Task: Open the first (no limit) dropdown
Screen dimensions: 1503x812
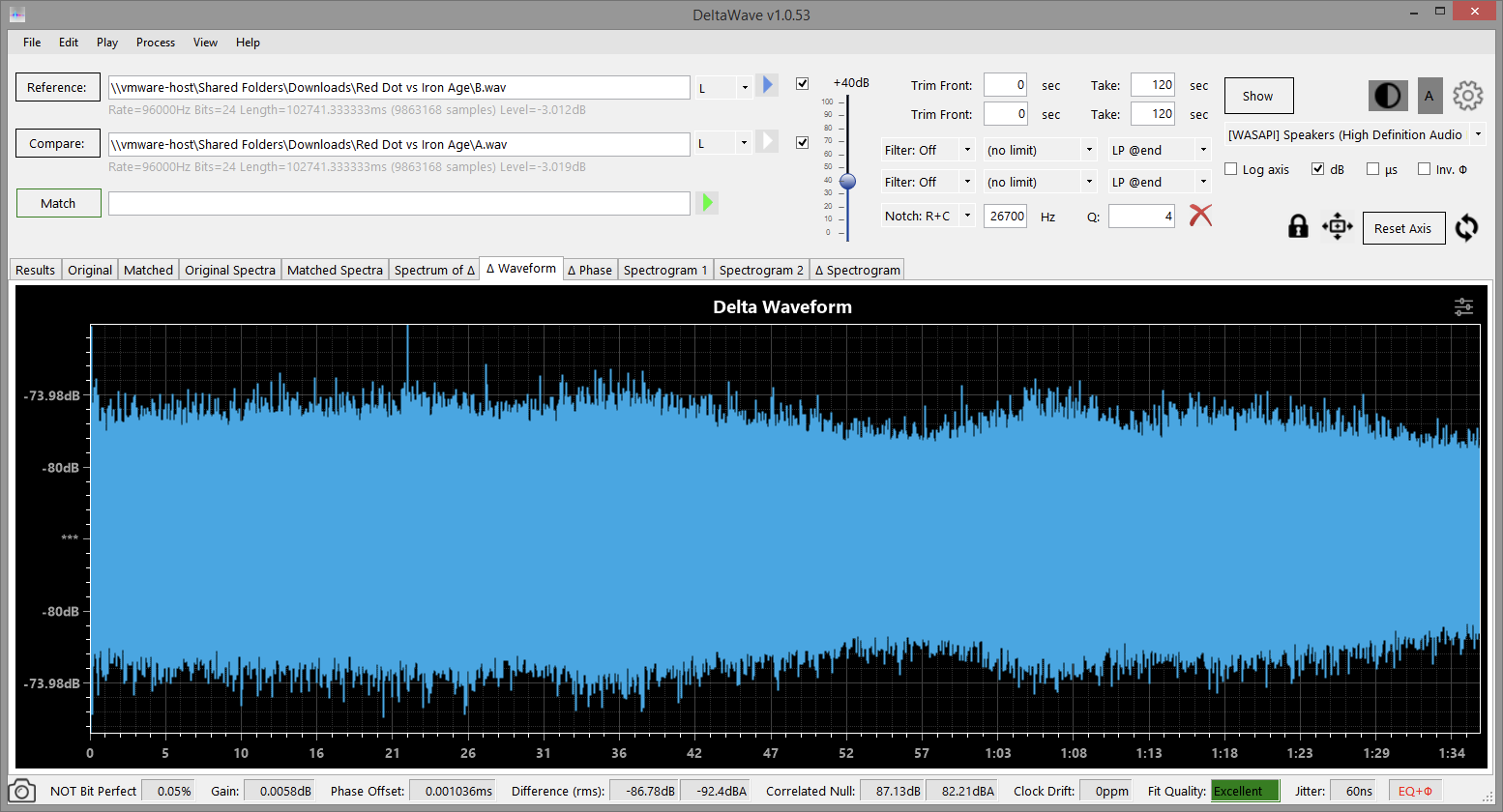Action: 1041,150
